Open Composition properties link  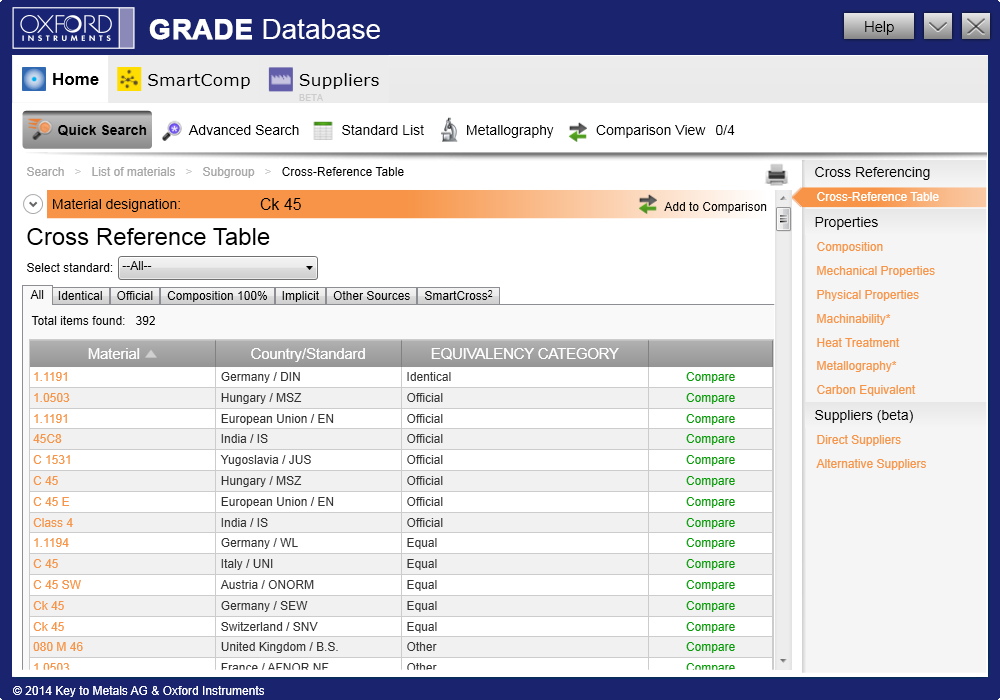click(849, 247)
